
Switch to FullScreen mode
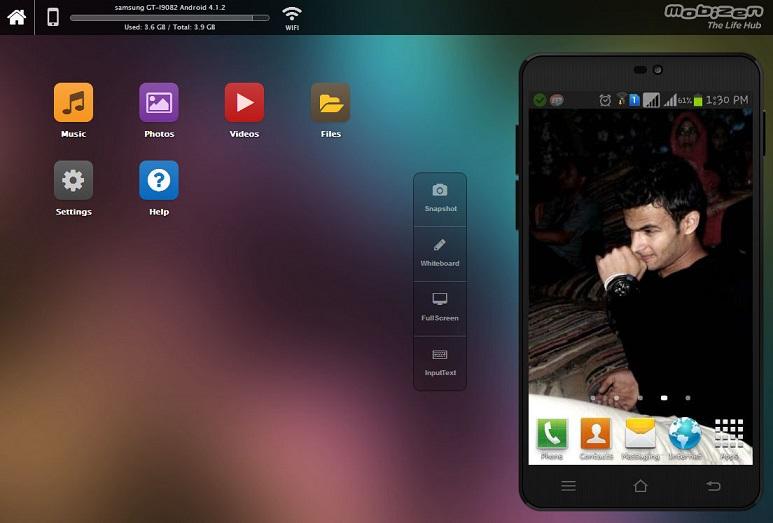tap(440, 306)
